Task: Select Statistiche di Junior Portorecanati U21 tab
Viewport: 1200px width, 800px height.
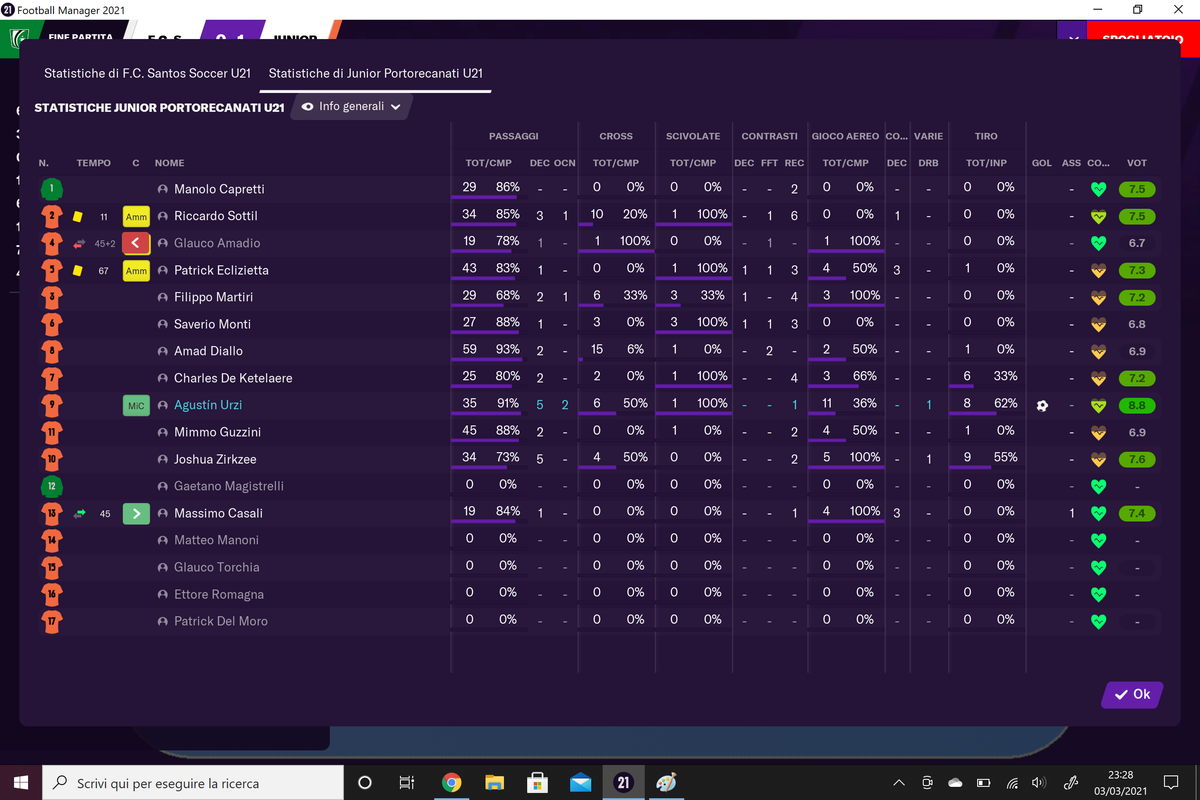Action: click(x=376, y=73)
